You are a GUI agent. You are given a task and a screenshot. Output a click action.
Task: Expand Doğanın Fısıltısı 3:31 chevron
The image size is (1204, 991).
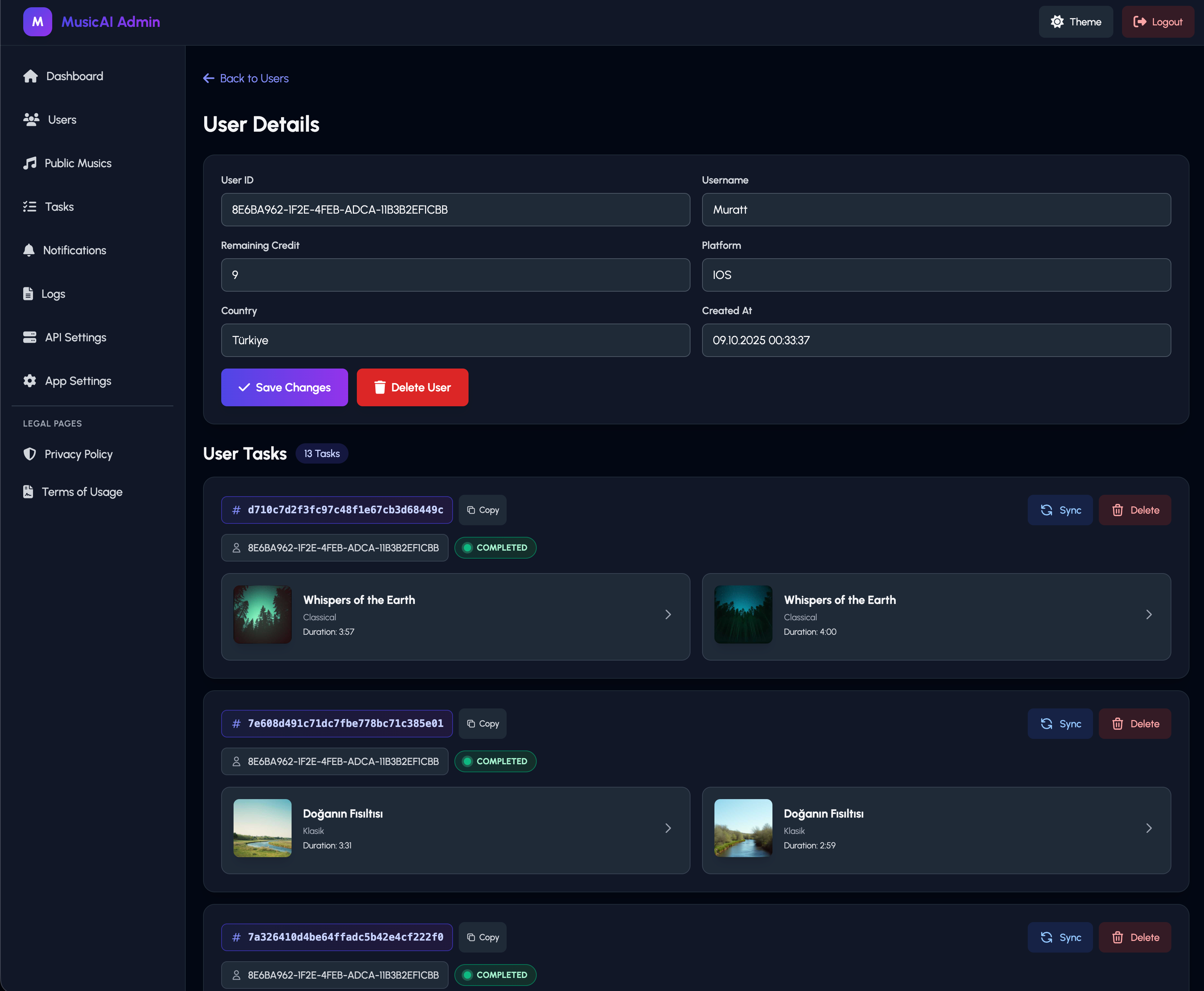(668, 828)
